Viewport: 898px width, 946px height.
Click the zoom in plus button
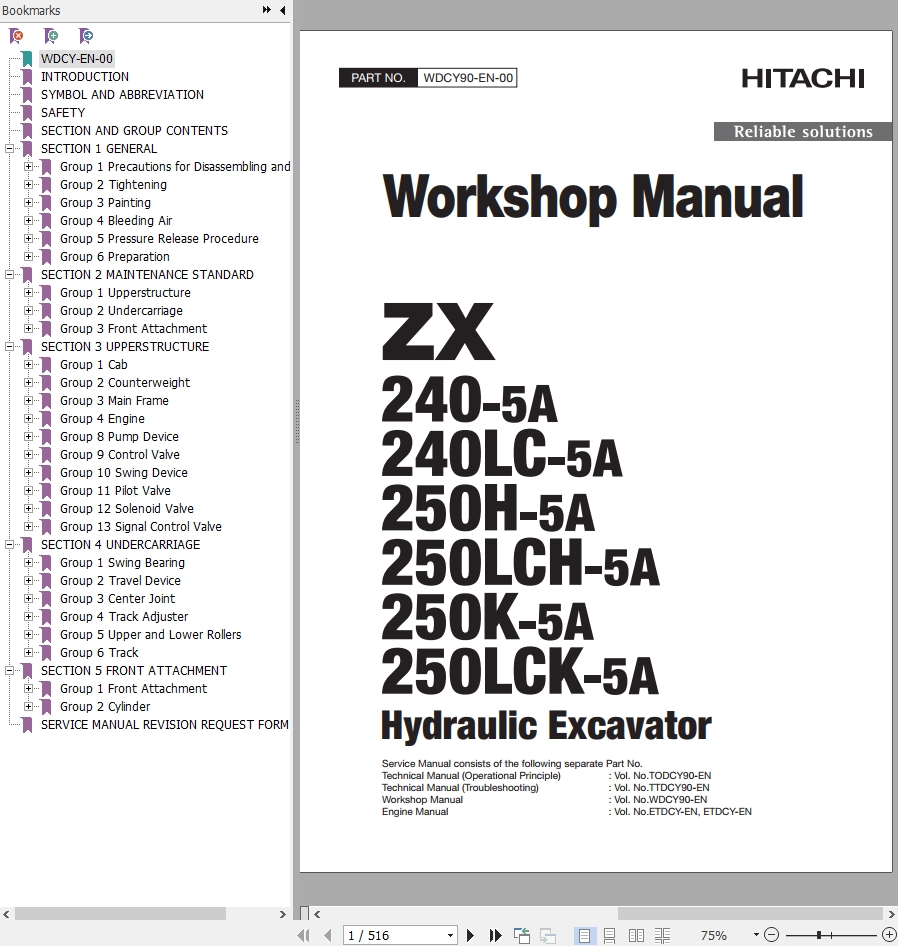[888, 935]
